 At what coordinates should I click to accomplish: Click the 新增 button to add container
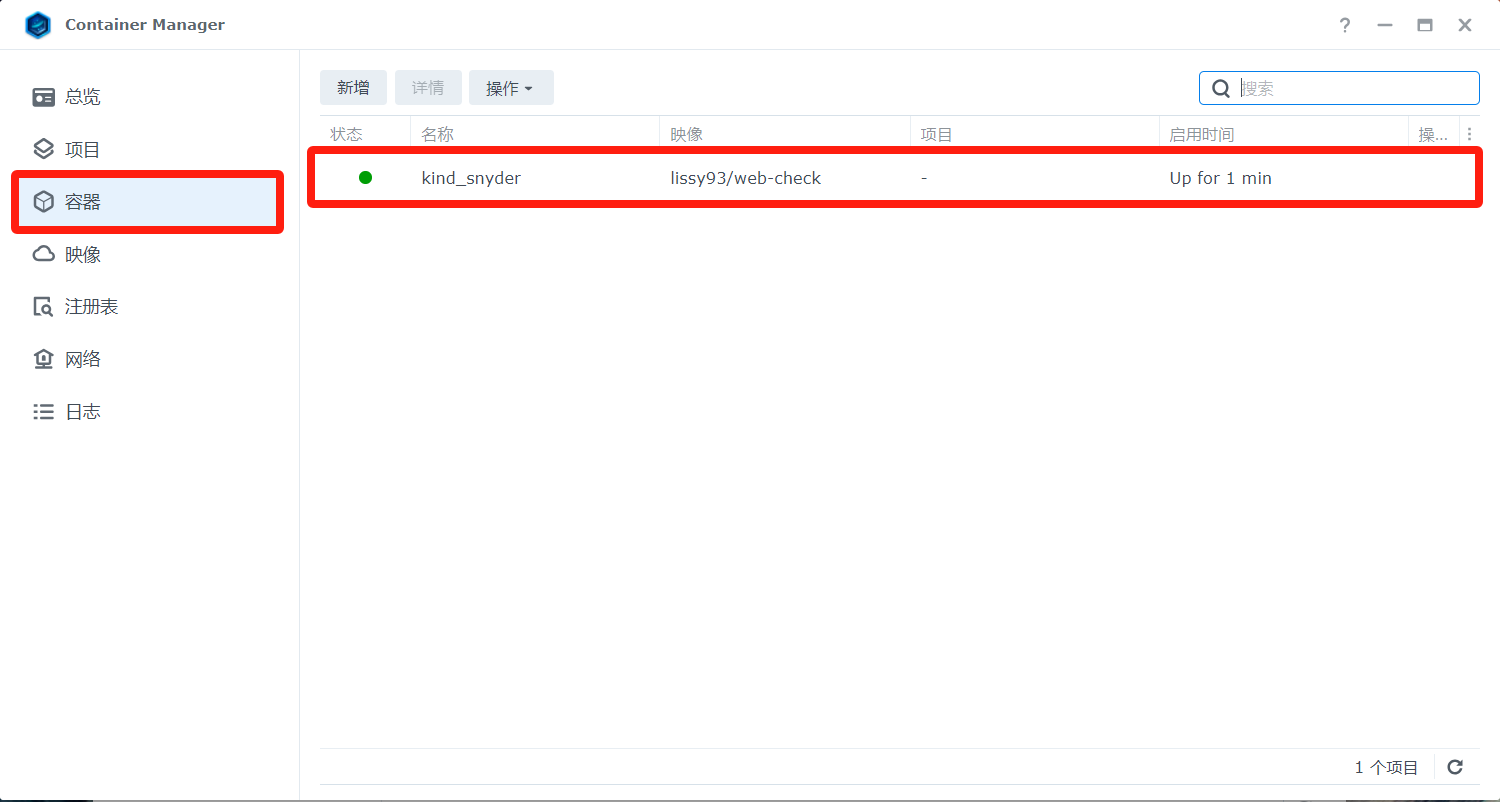353,88
